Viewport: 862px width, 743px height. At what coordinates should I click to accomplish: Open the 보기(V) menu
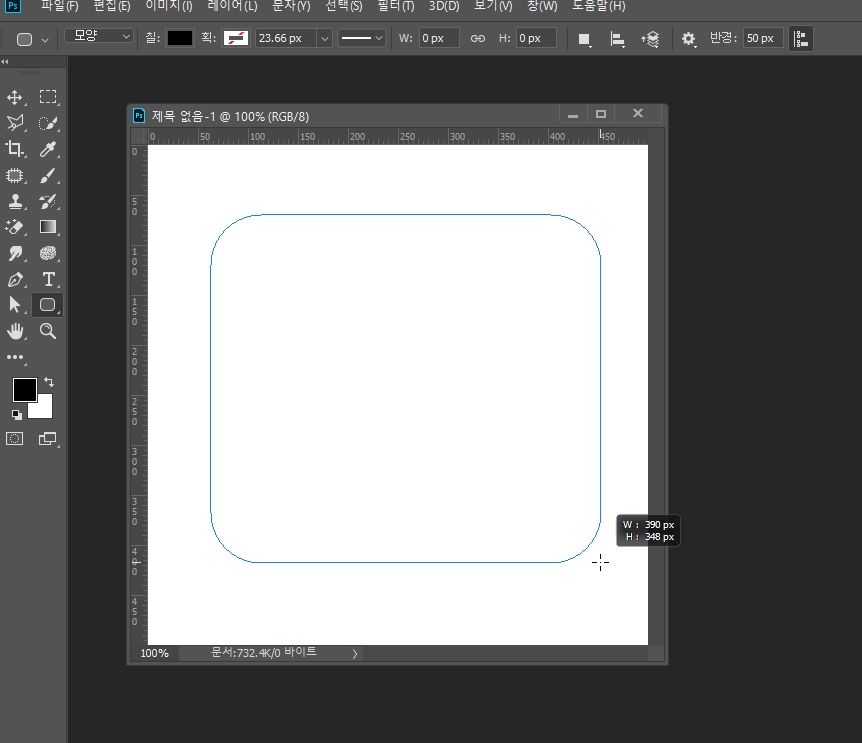493,6
